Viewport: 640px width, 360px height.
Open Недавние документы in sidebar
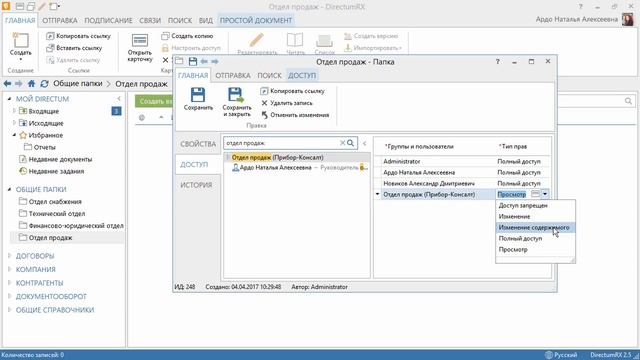click(56, 159)
